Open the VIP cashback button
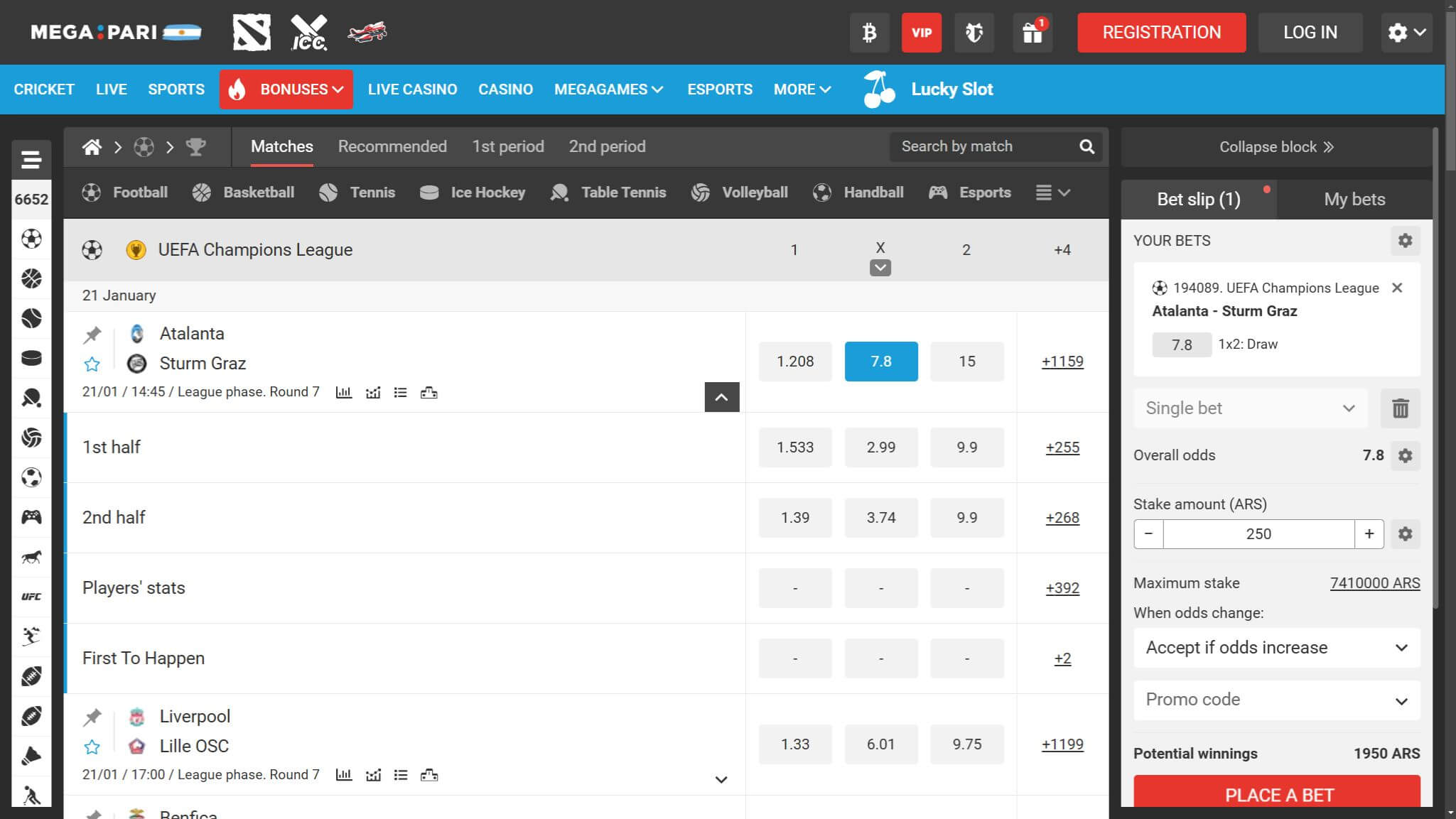Image resolution: width=1456 pixels, height=819 pixels. pos(922,33)
